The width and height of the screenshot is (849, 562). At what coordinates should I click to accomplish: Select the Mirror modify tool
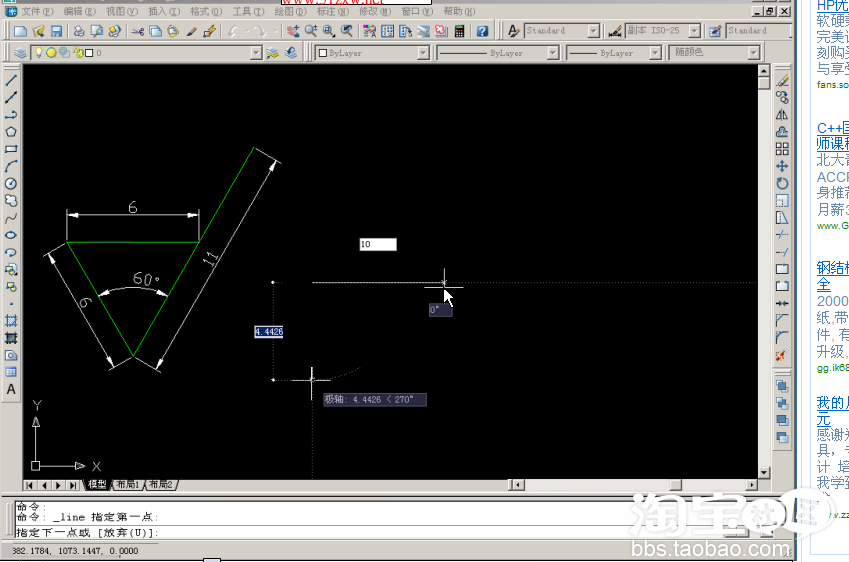click(x=782, y=115)
